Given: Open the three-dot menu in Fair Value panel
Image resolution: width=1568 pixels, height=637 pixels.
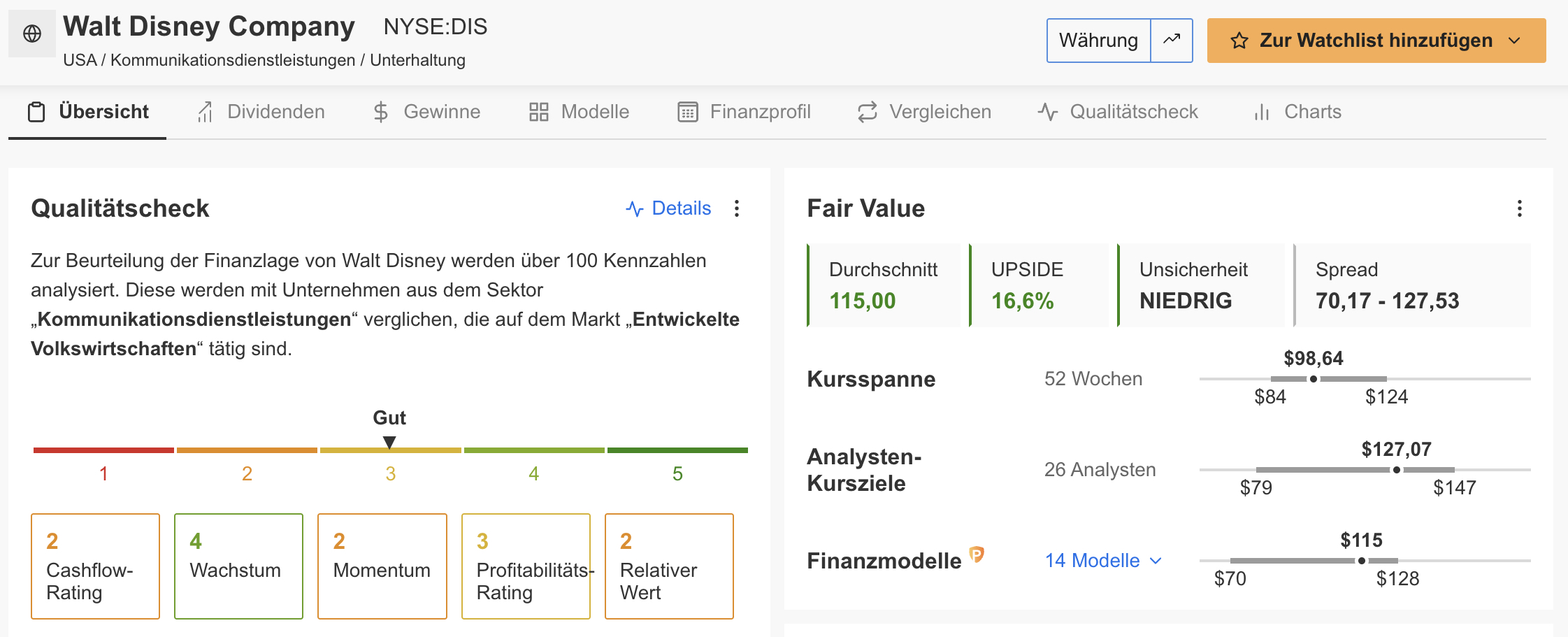Looking at the screenshot, I should [x=1520, y=208].
